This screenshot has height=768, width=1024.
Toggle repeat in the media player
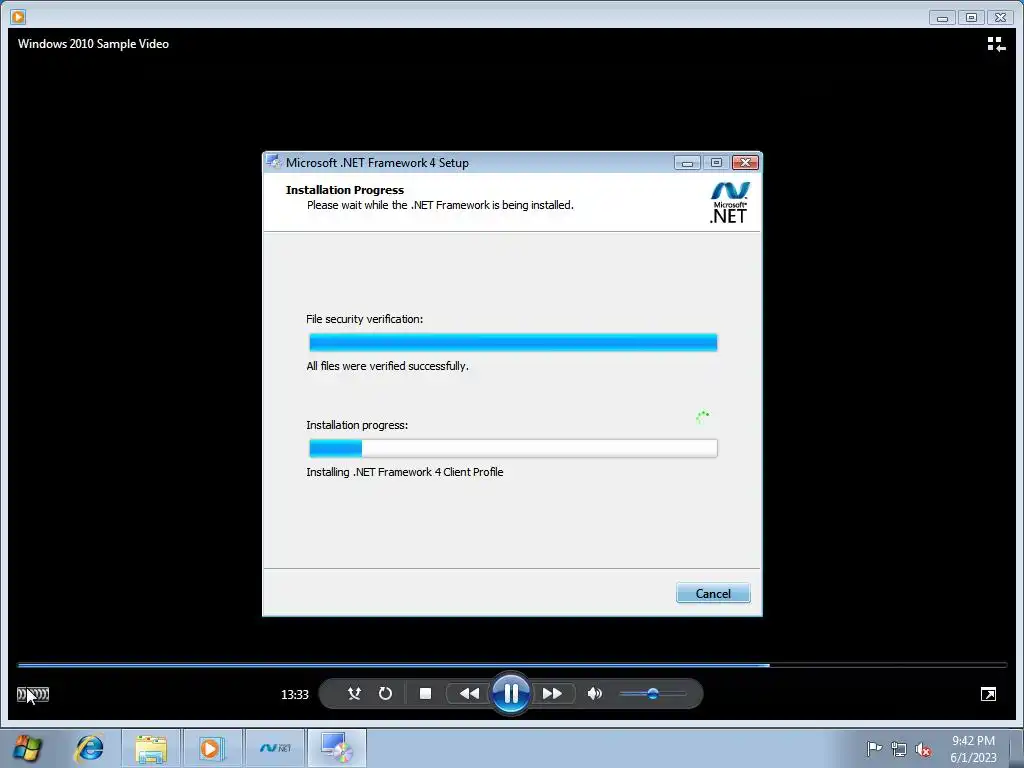[x=385, y=694]
